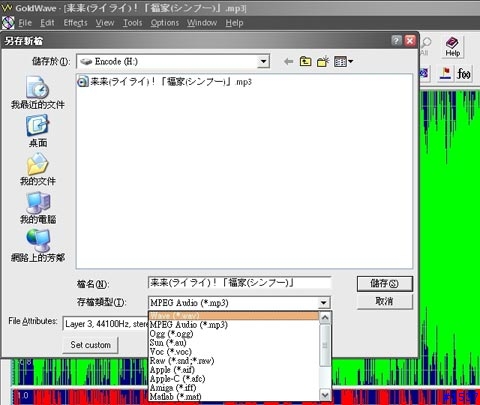Select MPEG Audio (*.mp3) in list

tap(234, 324)
